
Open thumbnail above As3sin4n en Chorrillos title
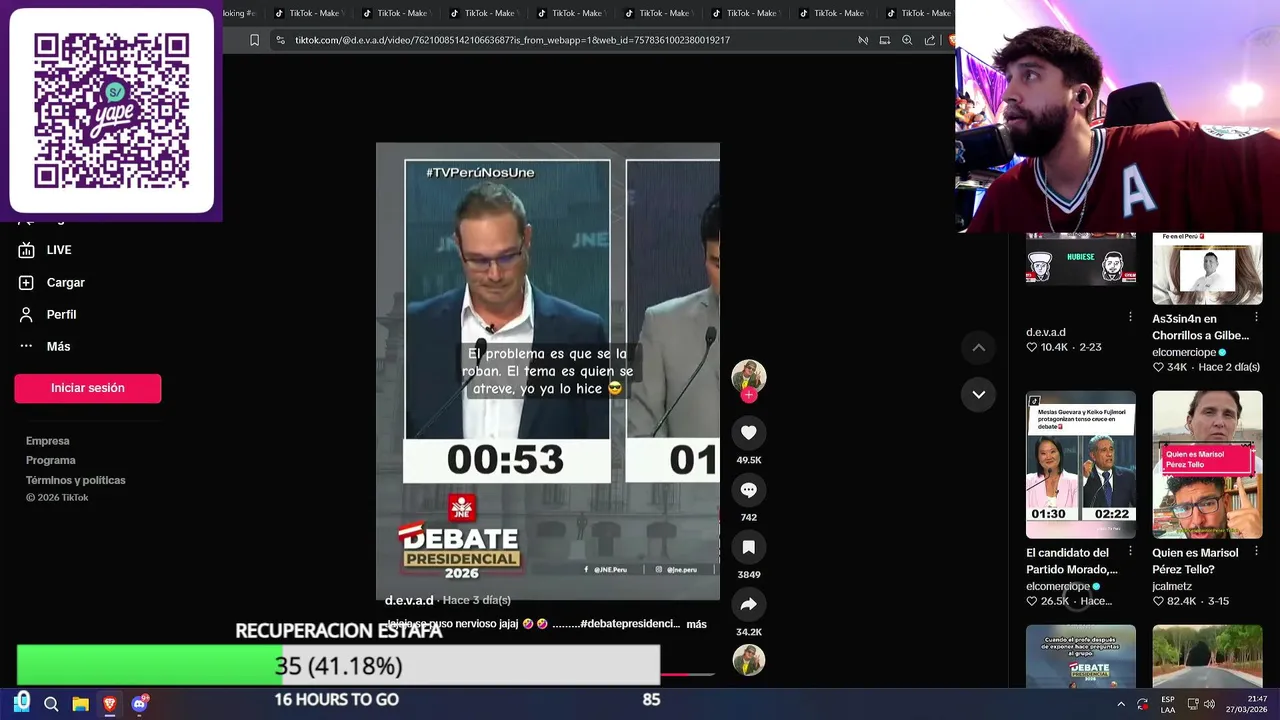[x=1207, y=268]
